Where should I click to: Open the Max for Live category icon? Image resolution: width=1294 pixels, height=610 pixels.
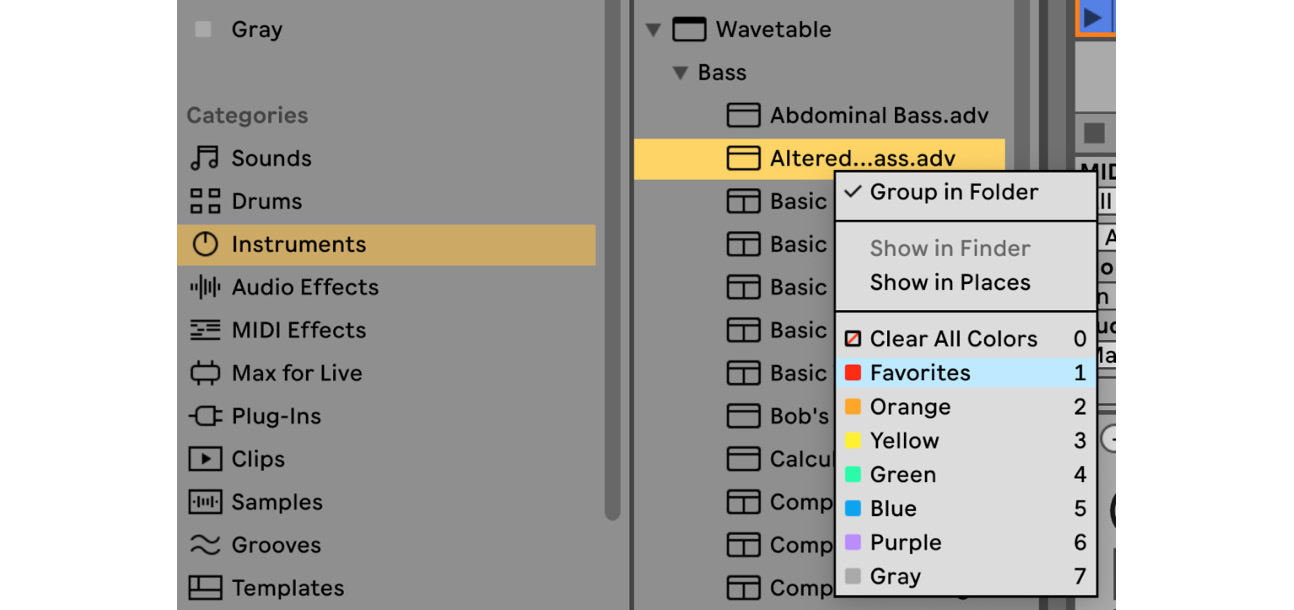(205, 373)
